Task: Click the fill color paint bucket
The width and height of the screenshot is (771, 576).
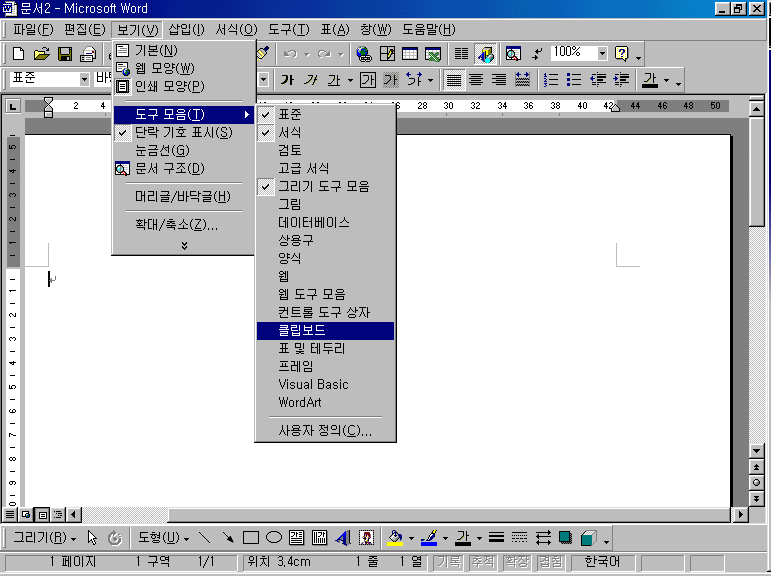Action: [395, 538]
